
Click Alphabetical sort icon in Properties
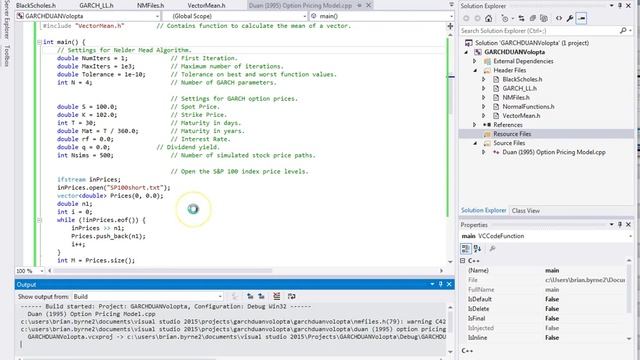click(x=477, y=249)
